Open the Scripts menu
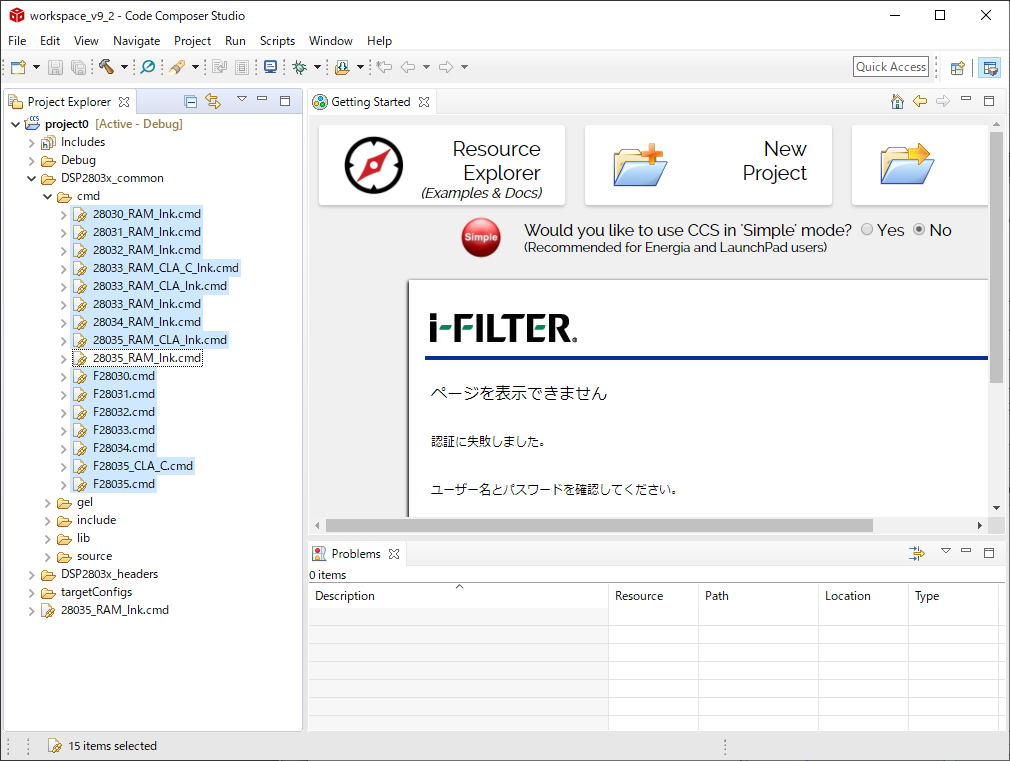This screenshot has height=761, width=1010. (x=277, y=41)
